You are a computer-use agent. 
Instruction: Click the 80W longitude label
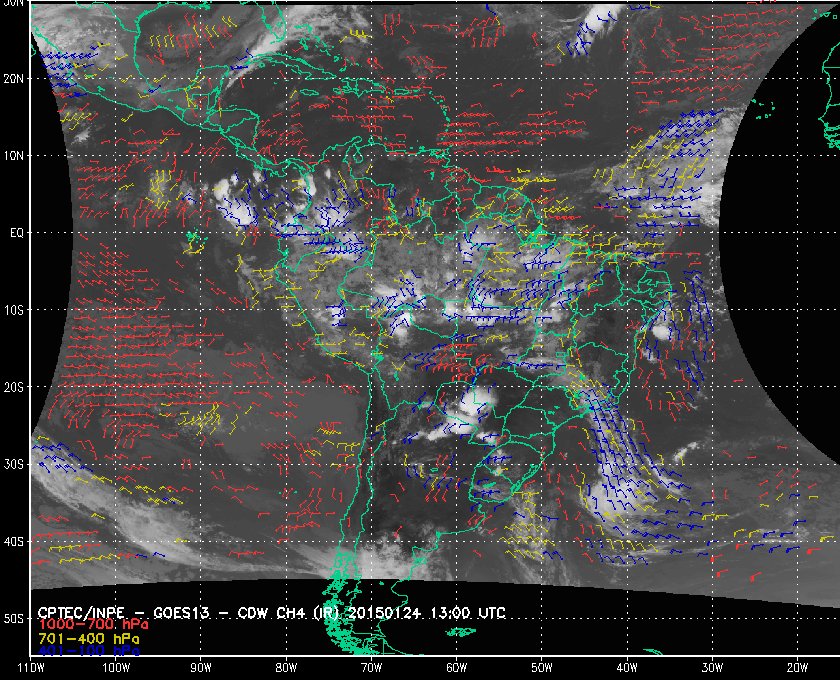[286, 668]
